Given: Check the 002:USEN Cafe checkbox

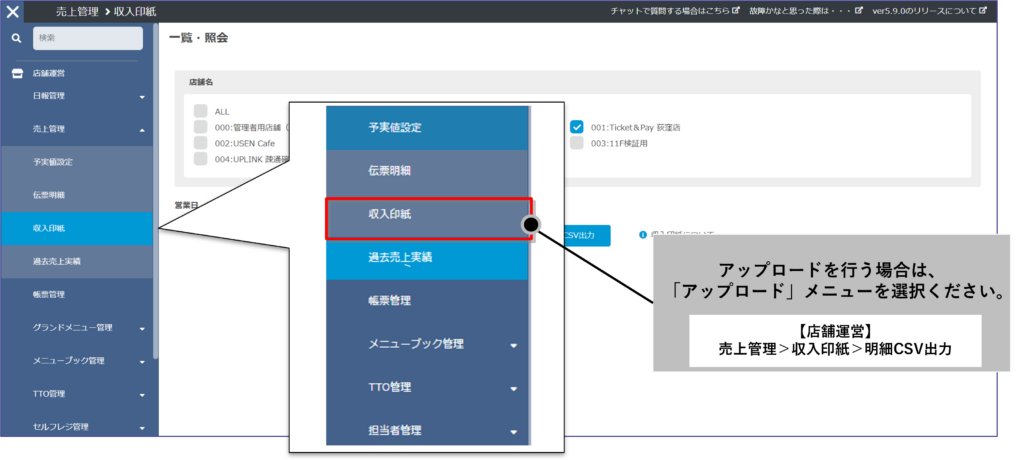Looking at the screenshot, I should tap(200, 142).
